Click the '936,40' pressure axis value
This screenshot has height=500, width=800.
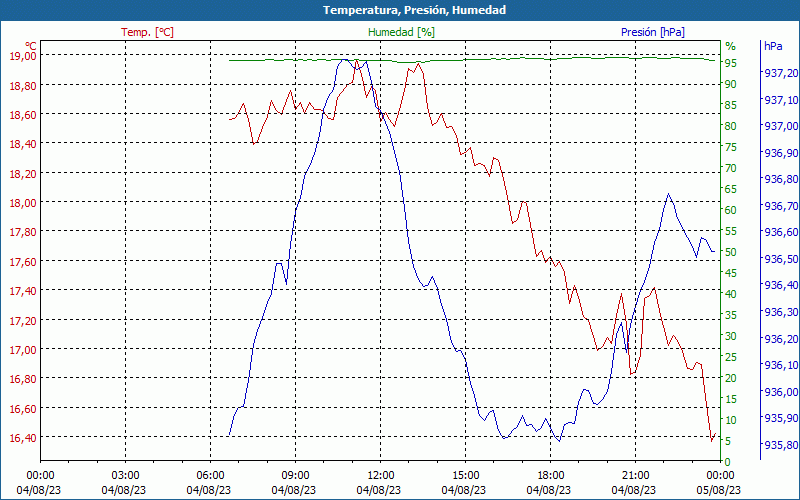coord(781,285)
